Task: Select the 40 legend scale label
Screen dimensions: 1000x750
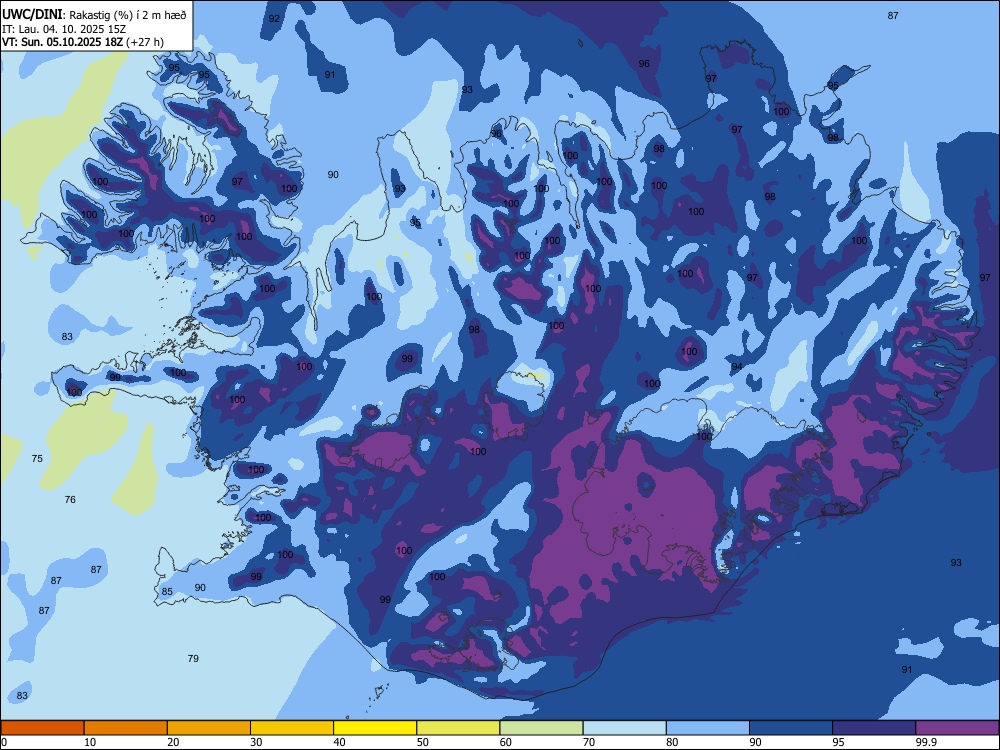Action: [340, 742]
